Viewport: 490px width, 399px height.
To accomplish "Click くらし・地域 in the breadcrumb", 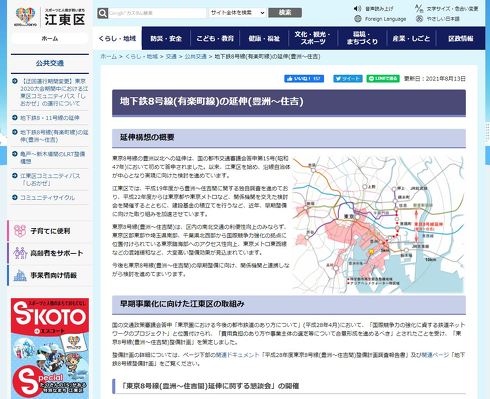I will tap(141, 57).
